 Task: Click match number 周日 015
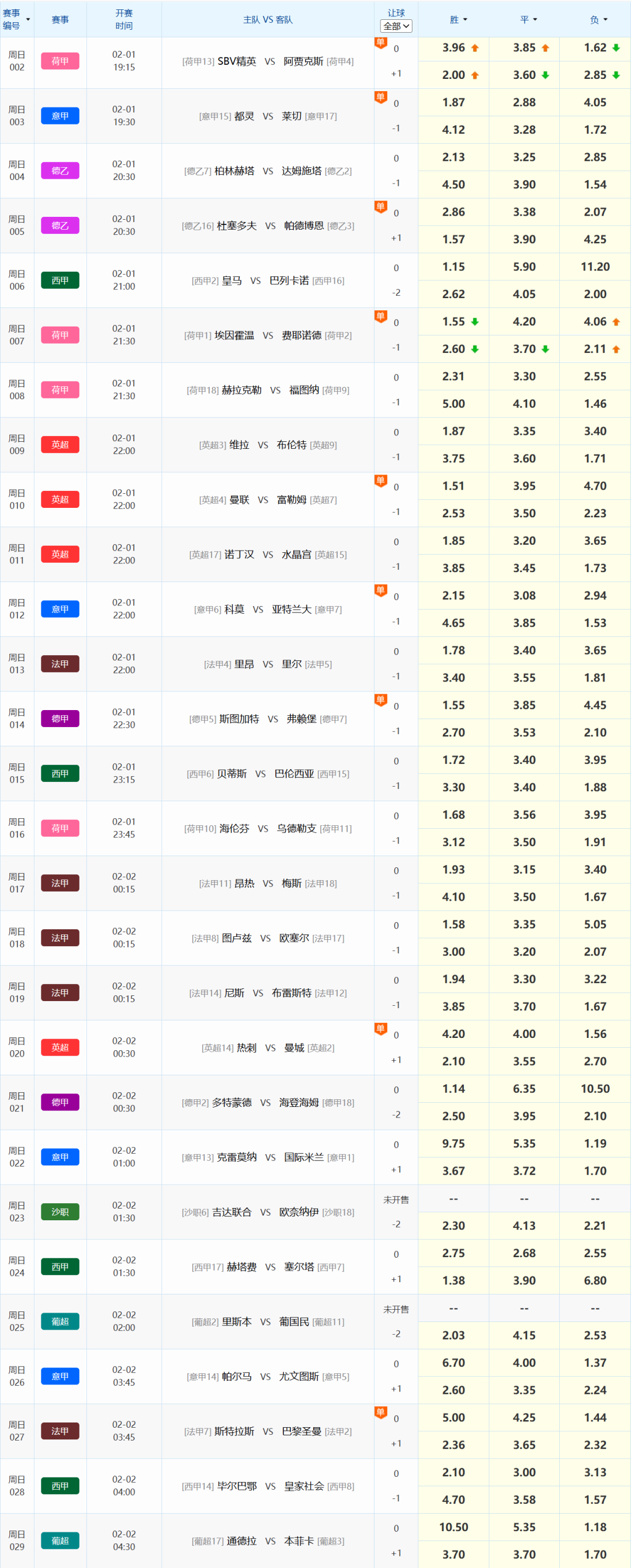(x=17, y=773)
